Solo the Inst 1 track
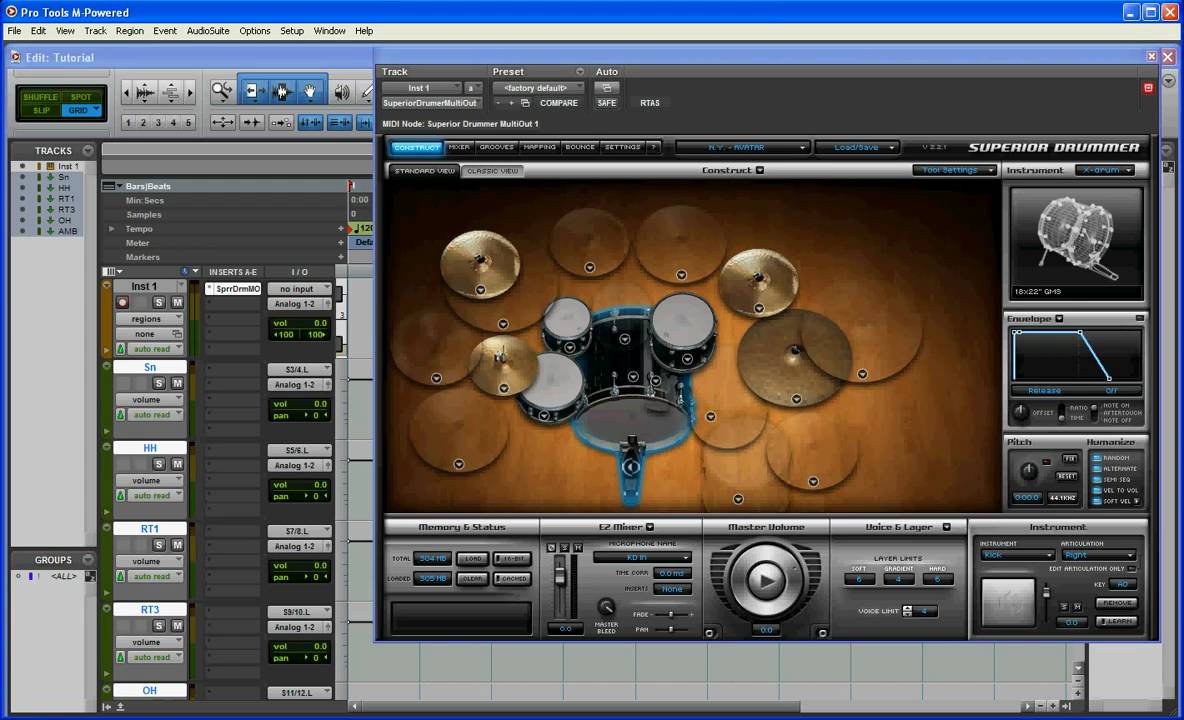Viewport: 1184px width, 720px height. [159, 303]
